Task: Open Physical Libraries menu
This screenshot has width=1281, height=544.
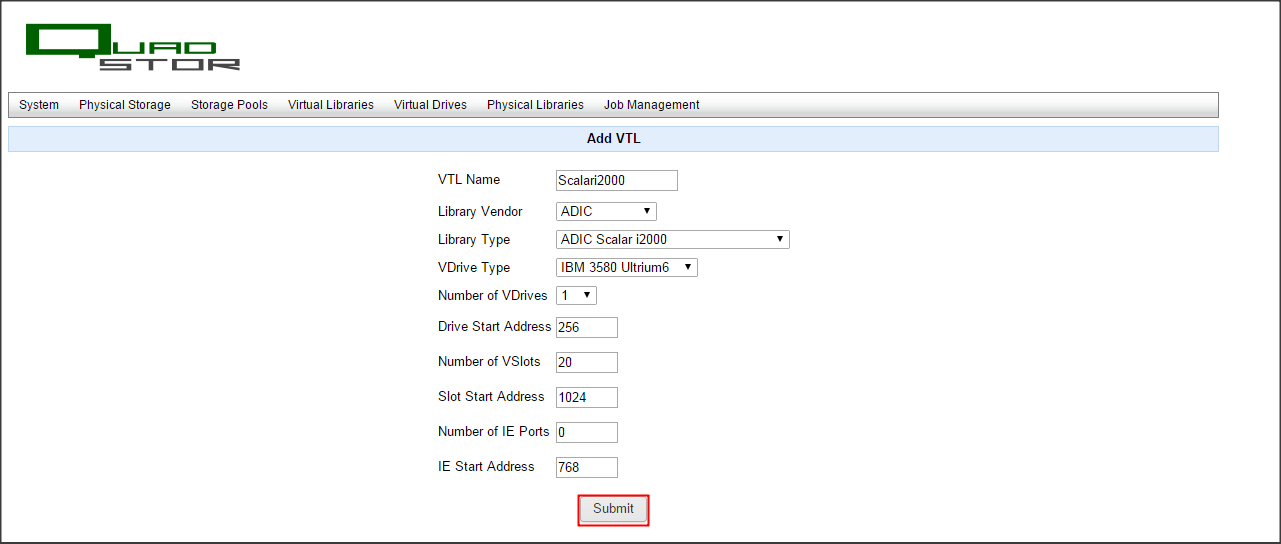Action: [x=535, y=105]
